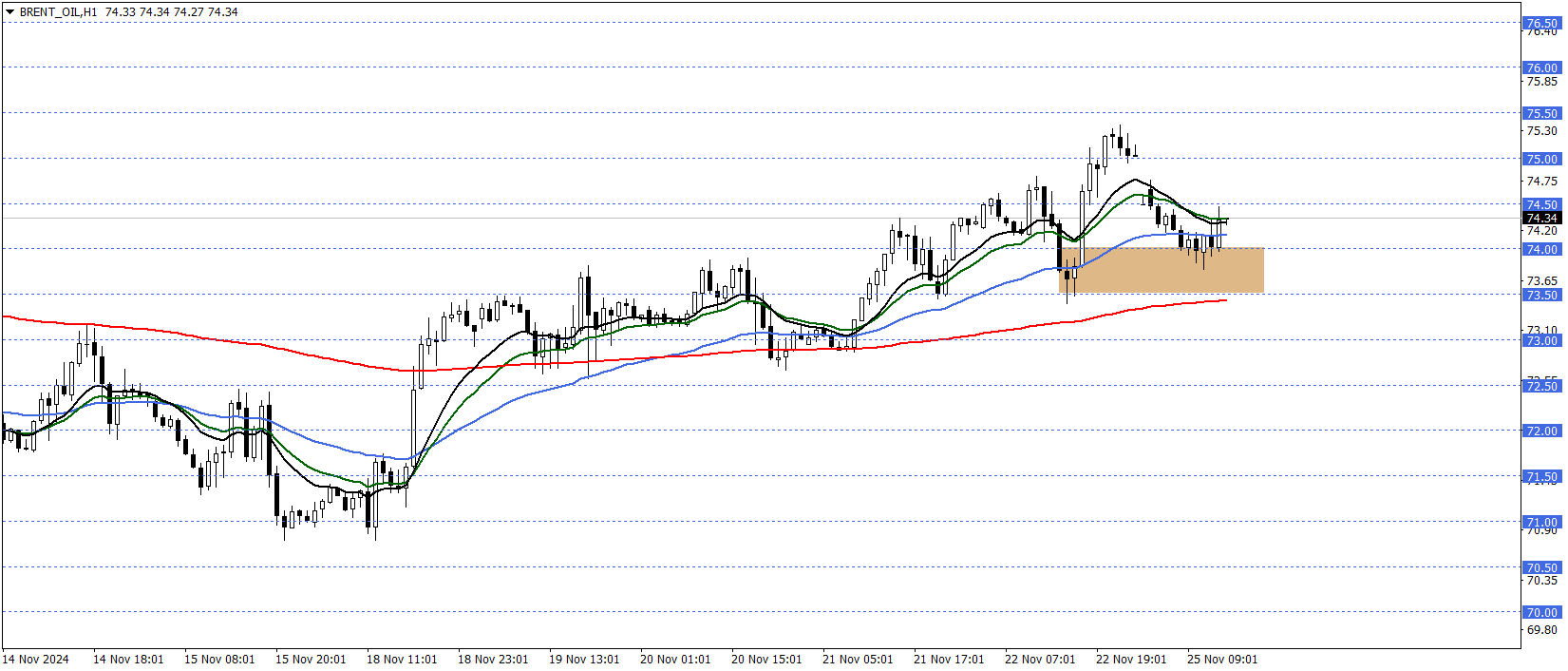The height and width of the screenshot is (671, 1568).
Task: Click the 25 Nov 09:01 time label
Action: [x=1222, y=659]
